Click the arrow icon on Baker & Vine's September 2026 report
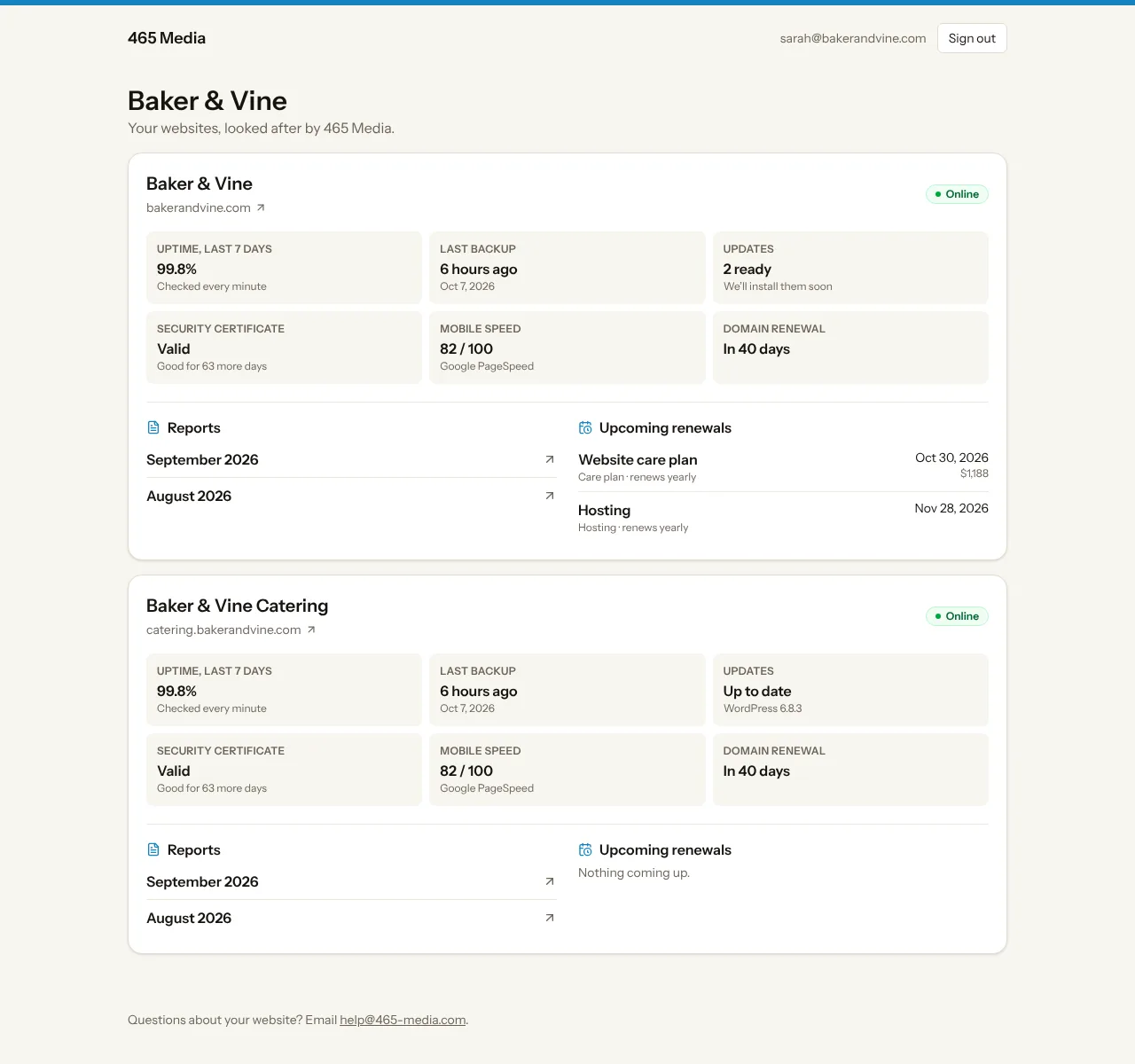Screen dimensions: 1135x1064 point(550,459)
